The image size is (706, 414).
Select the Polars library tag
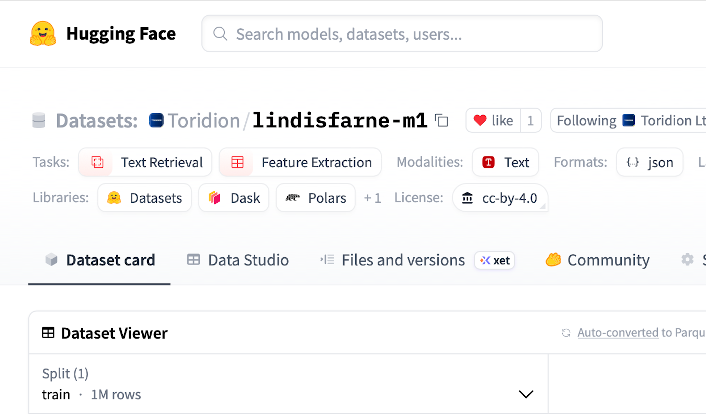[316, 198]
